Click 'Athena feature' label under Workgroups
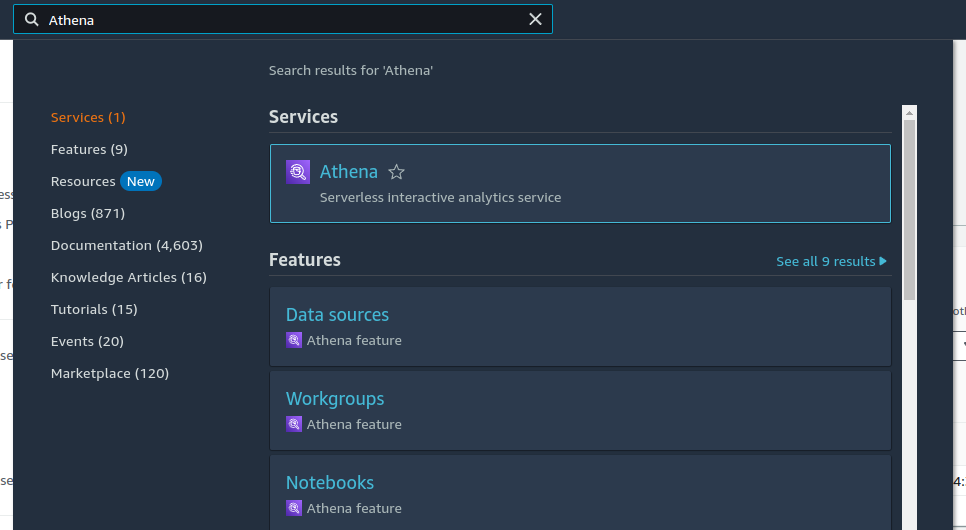This screenshot has height=530, width=966. coord(354,424)
